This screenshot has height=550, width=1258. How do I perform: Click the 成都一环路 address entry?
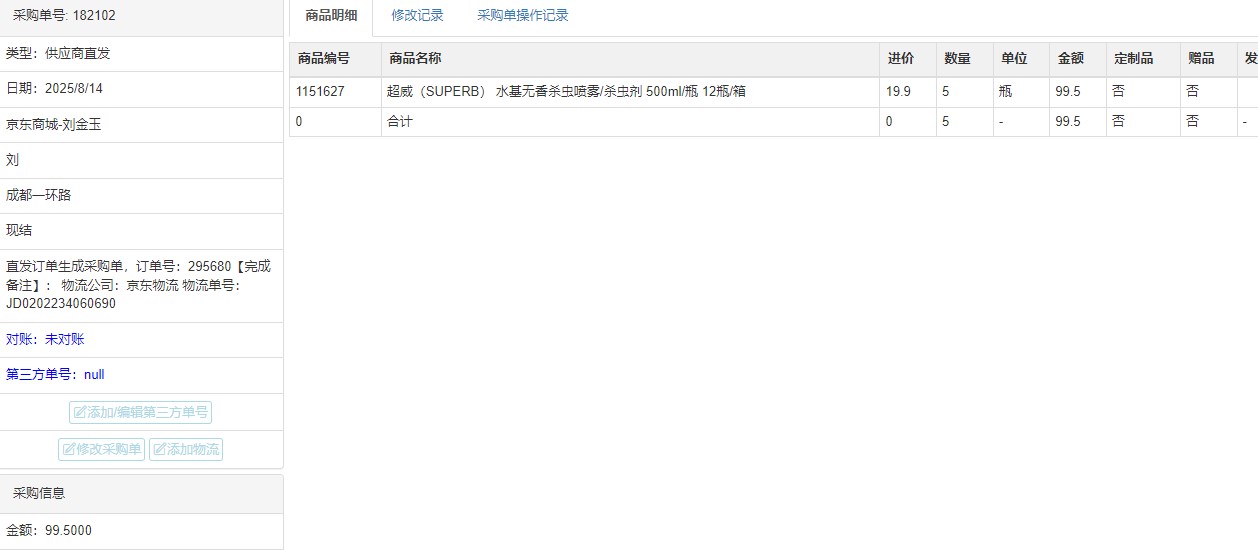[x=141, y=195]
